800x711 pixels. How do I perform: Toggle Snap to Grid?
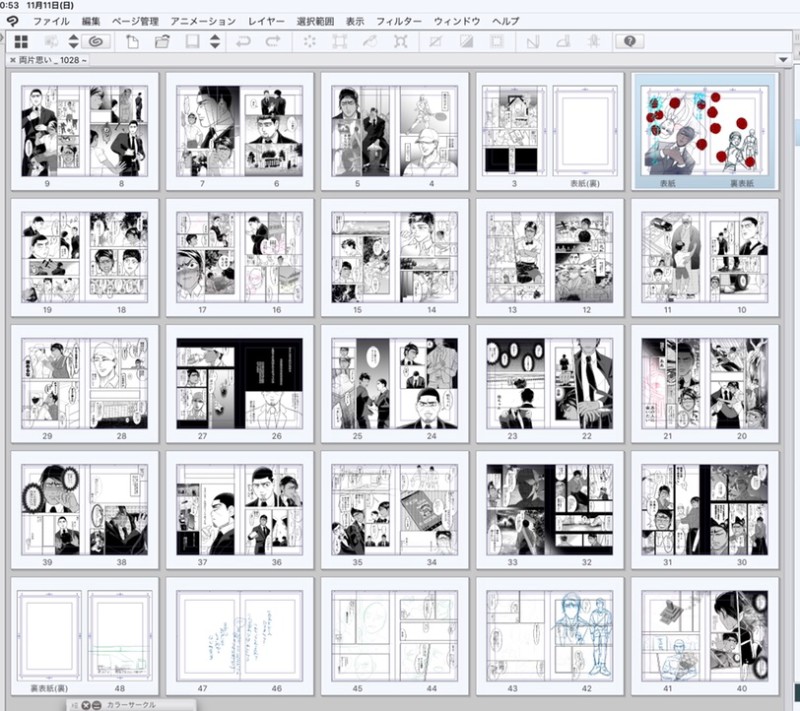(x=593, y=41)
